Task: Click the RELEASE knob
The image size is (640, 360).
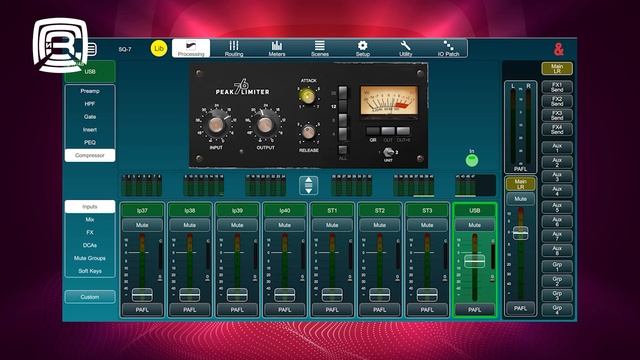Action: (309, 132)
